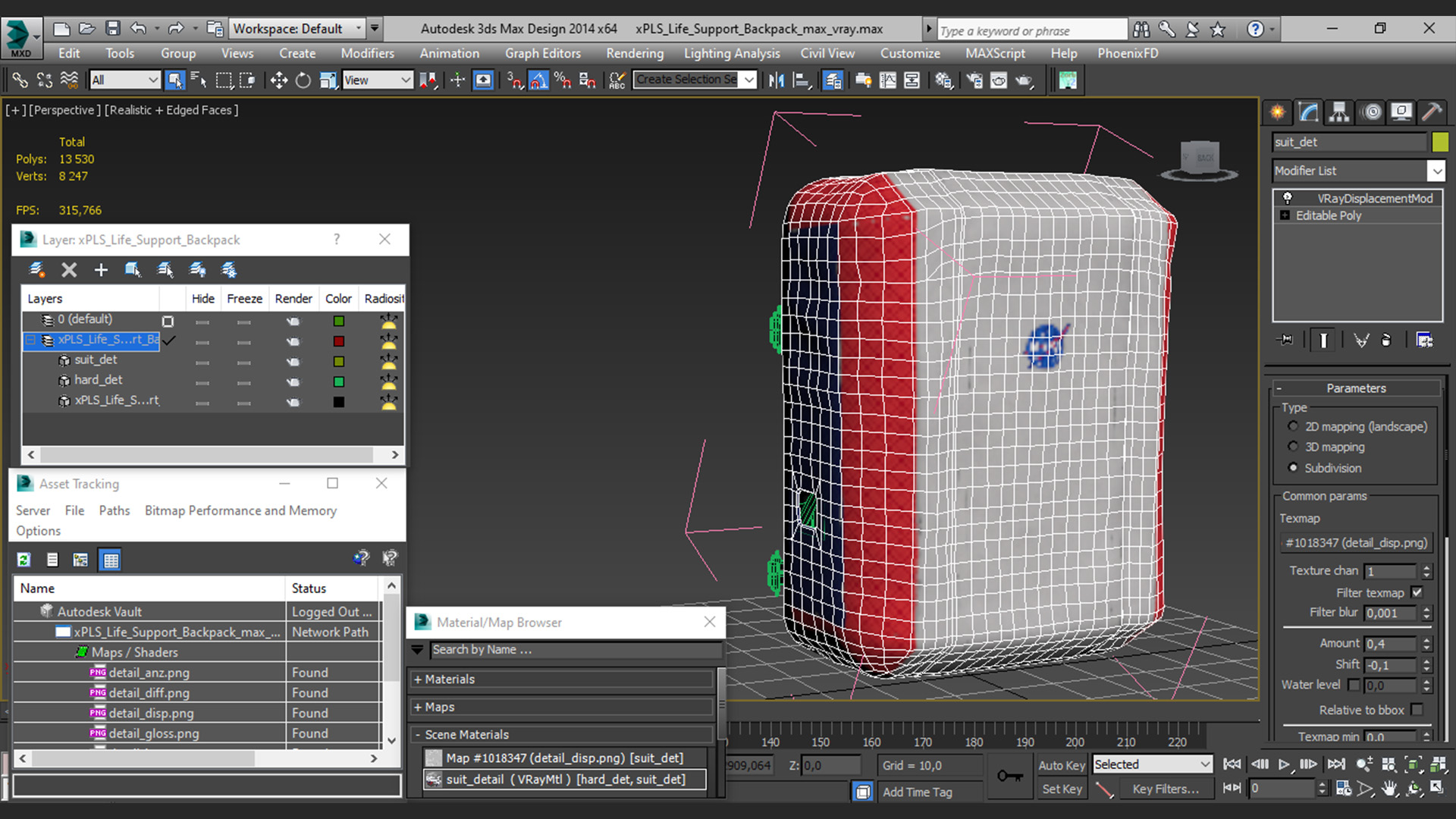
Task: Click the Texmap #1018347 (detail_disp.png) button
Action: pos(1357,543)
